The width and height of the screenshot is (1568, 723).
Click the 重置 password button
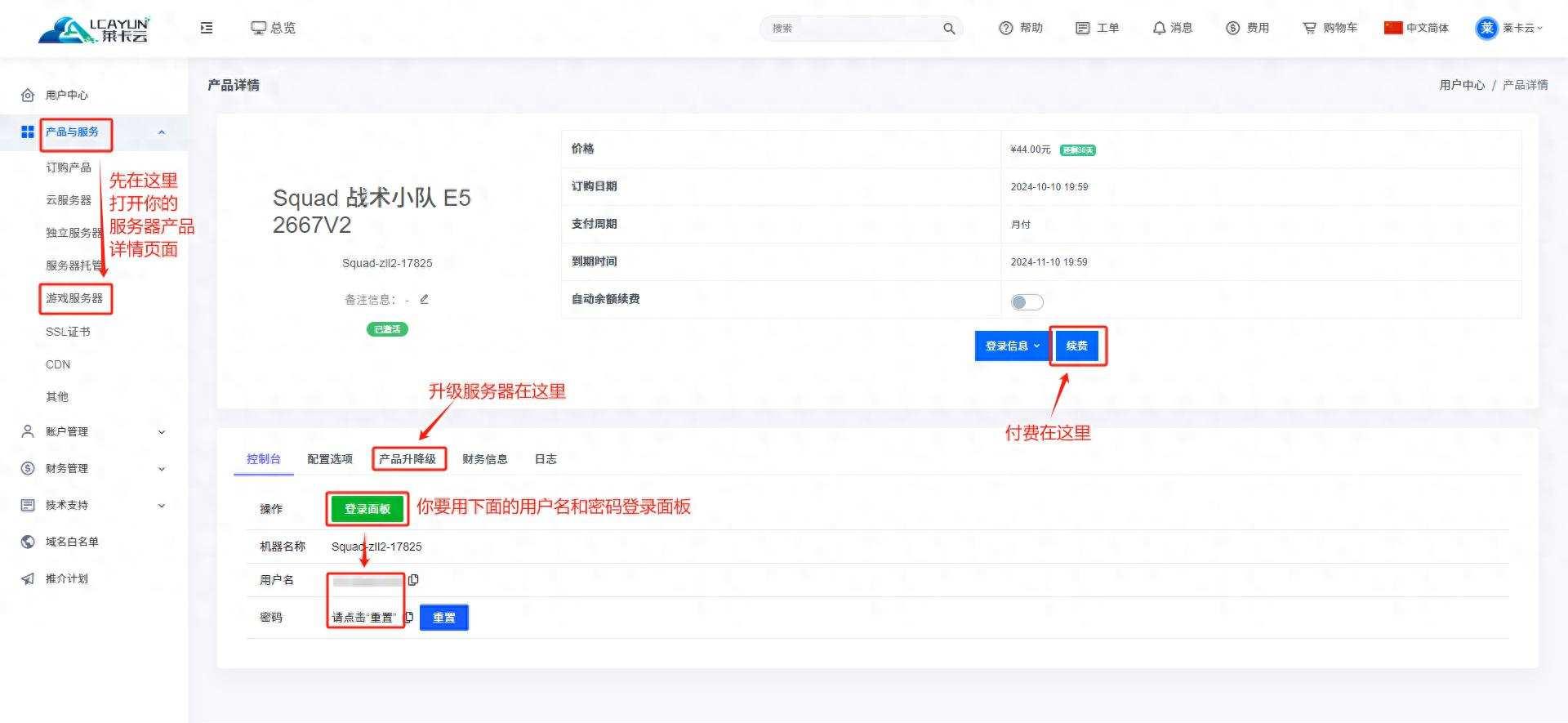(x=444, y=618)
